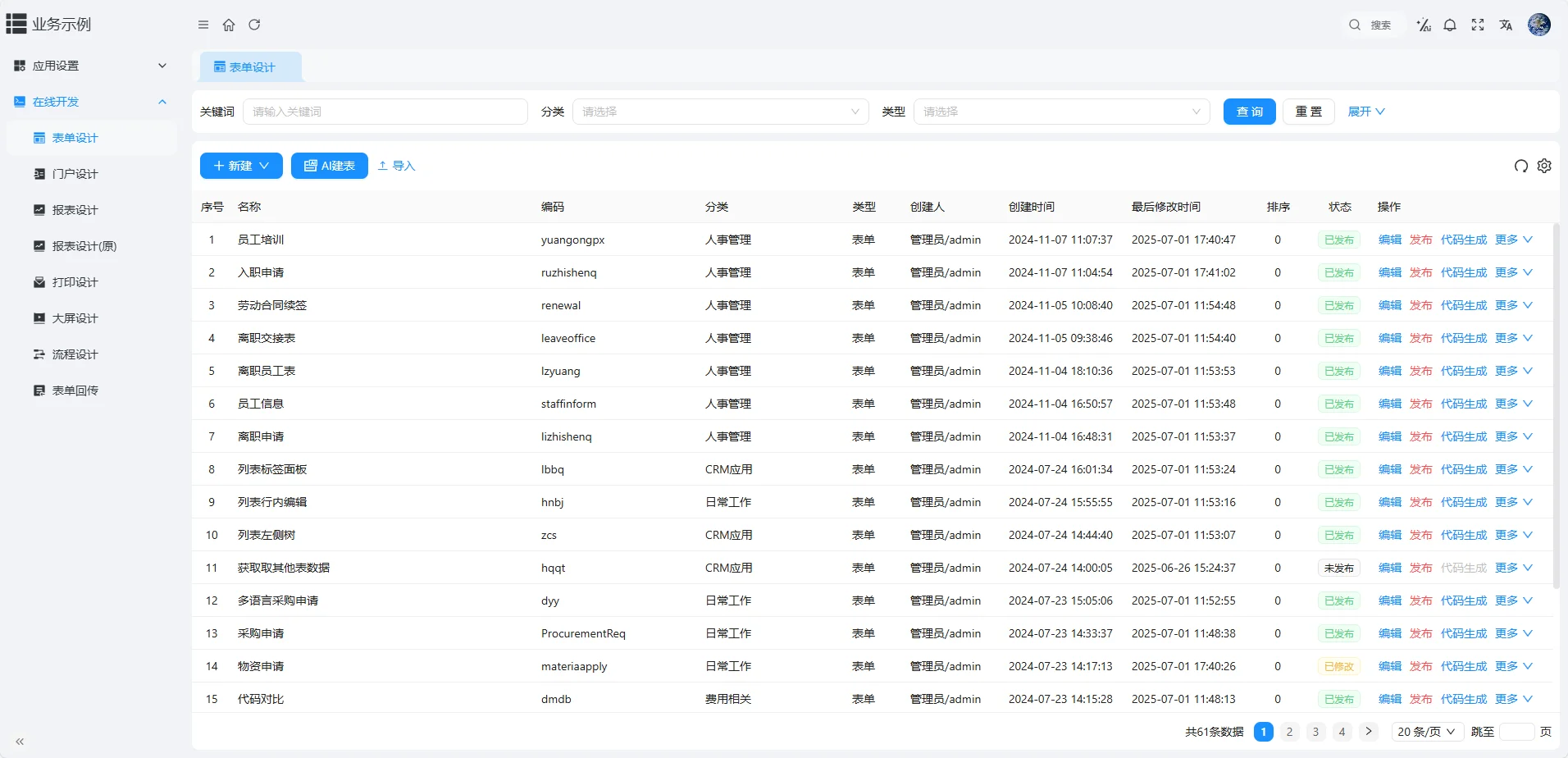Collapse the 在线开发 menu group
1568x758 pixels.
tap(92, 102)
